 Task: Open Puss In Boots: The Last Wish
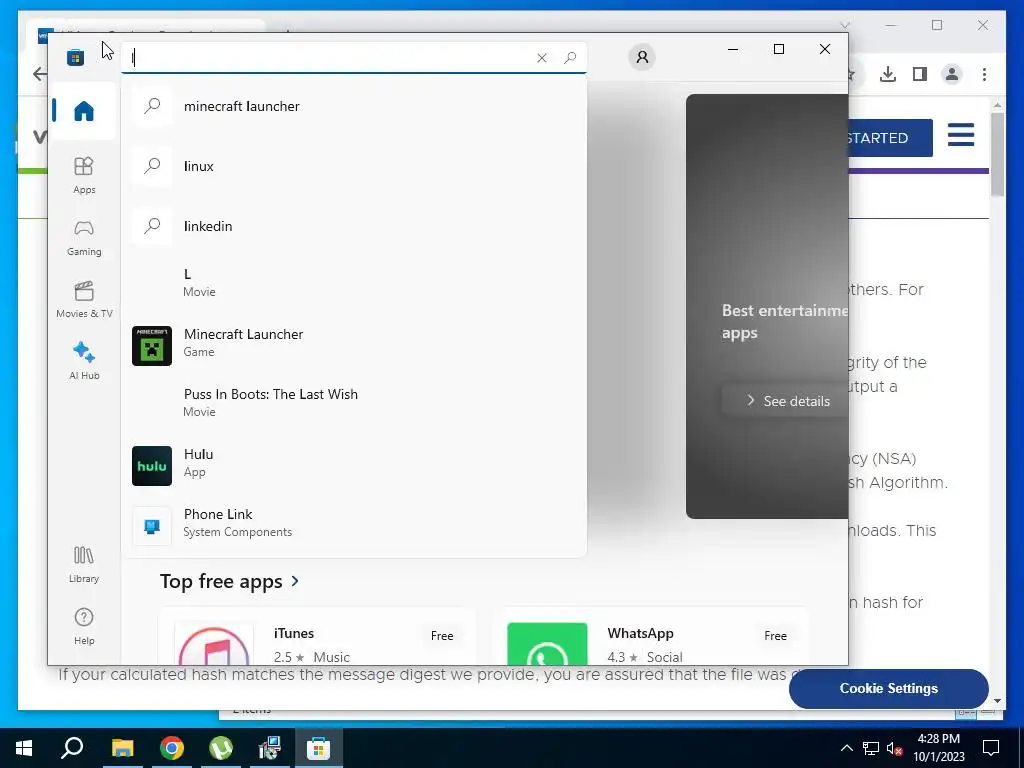pyautogui.click(x=353, y=402)
